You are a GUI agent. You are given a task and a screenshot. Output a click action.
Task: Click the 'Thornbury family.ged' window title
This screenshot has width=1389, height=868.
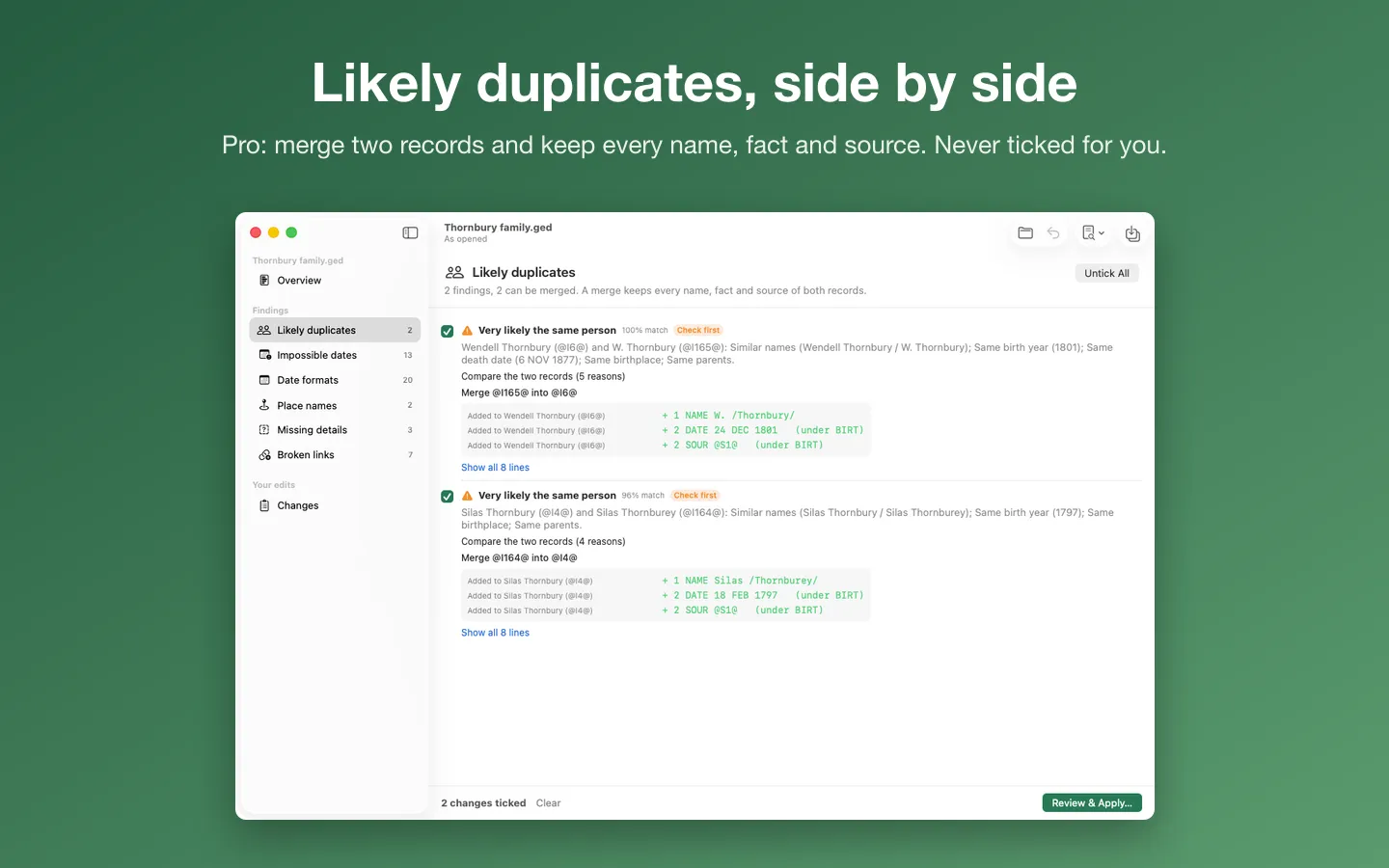498,228
